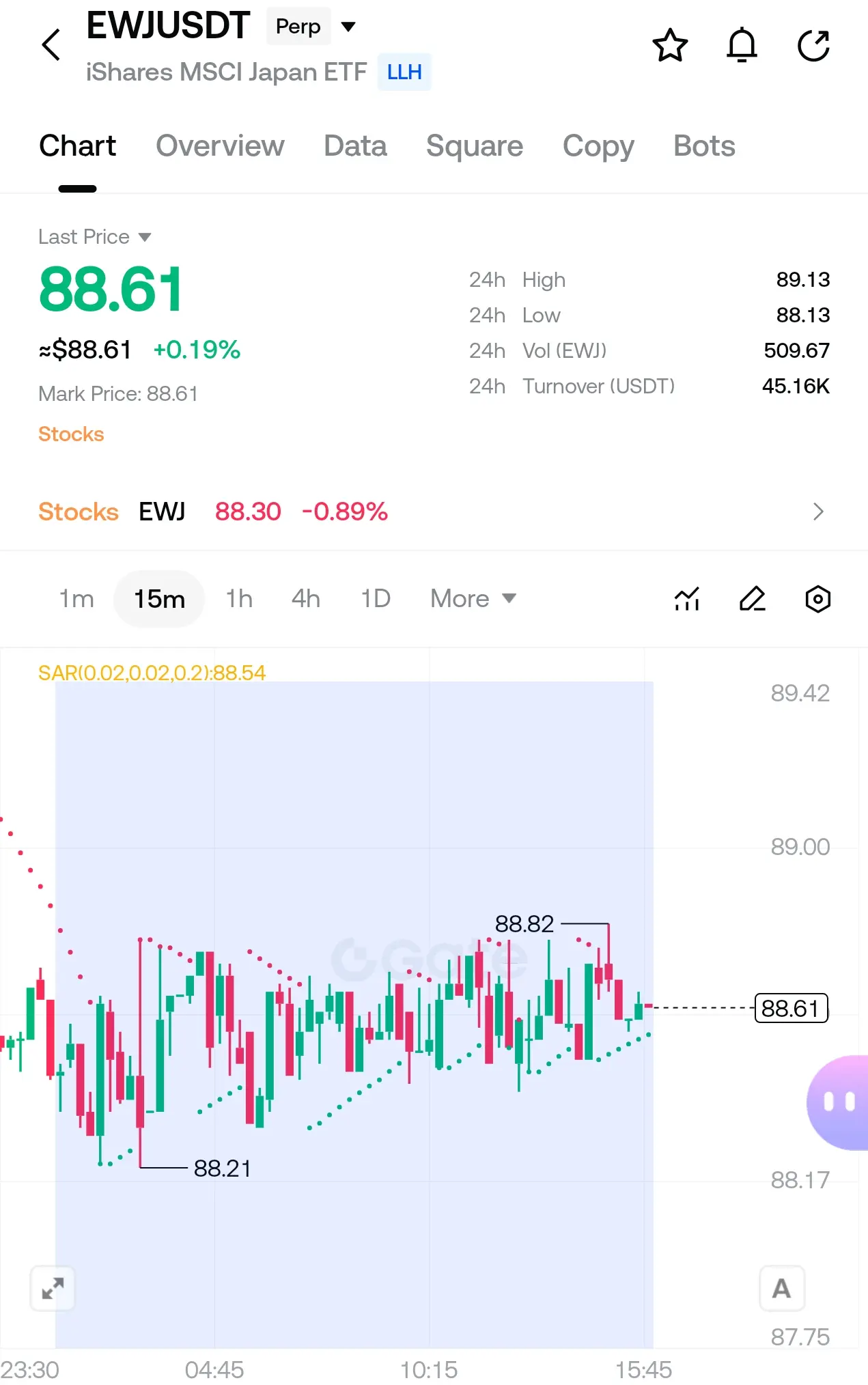Tap the Mark Price: 88.61 text
This screenshot has width=868, height=1385.
click(118, 394)
